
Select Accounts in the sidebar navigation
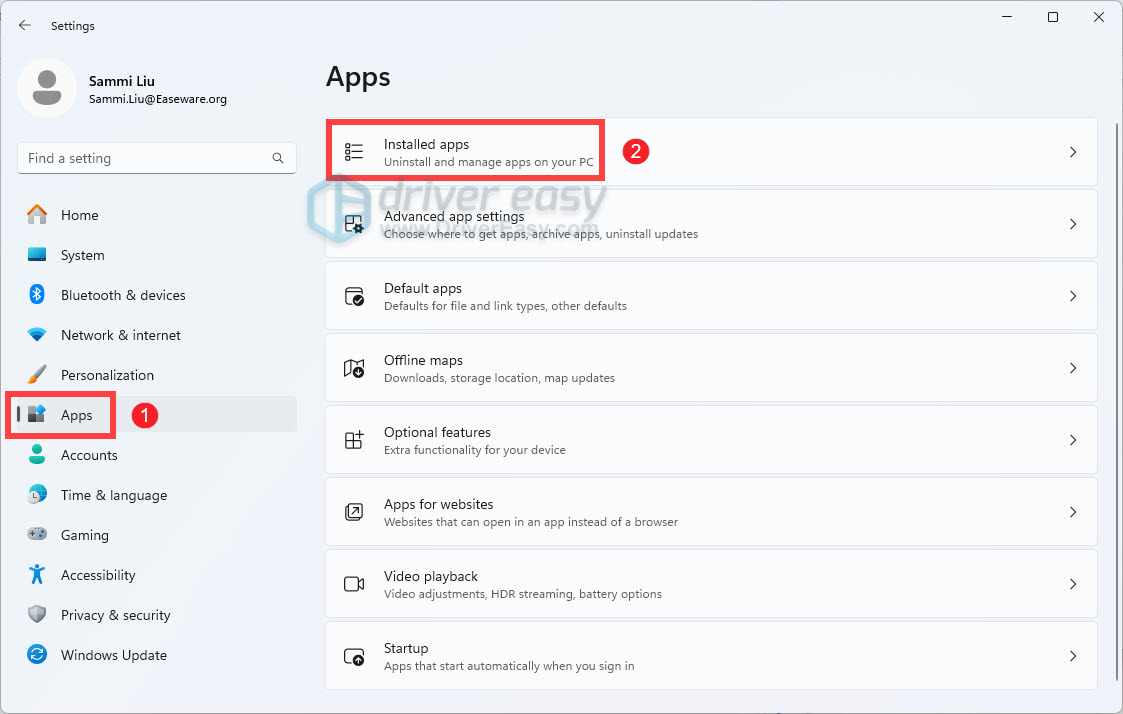click(x=90, y=454)
